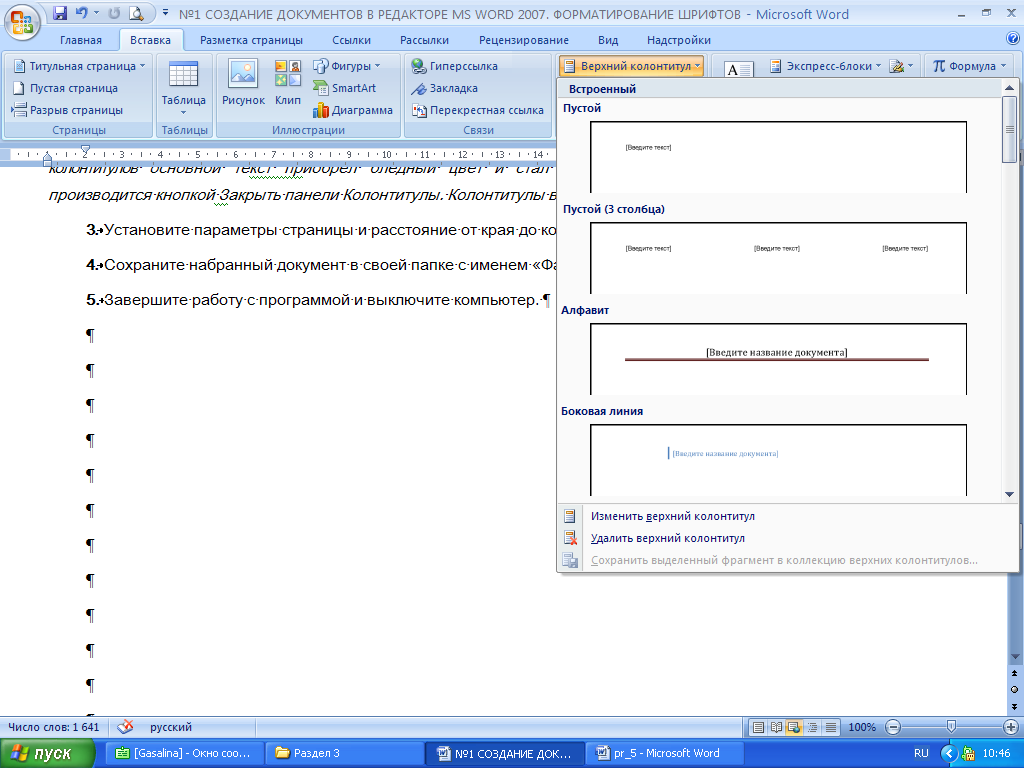Screen dimensions: 1024x768
Task: Click the text box (Надпись) icon
Action: [739, 69]
